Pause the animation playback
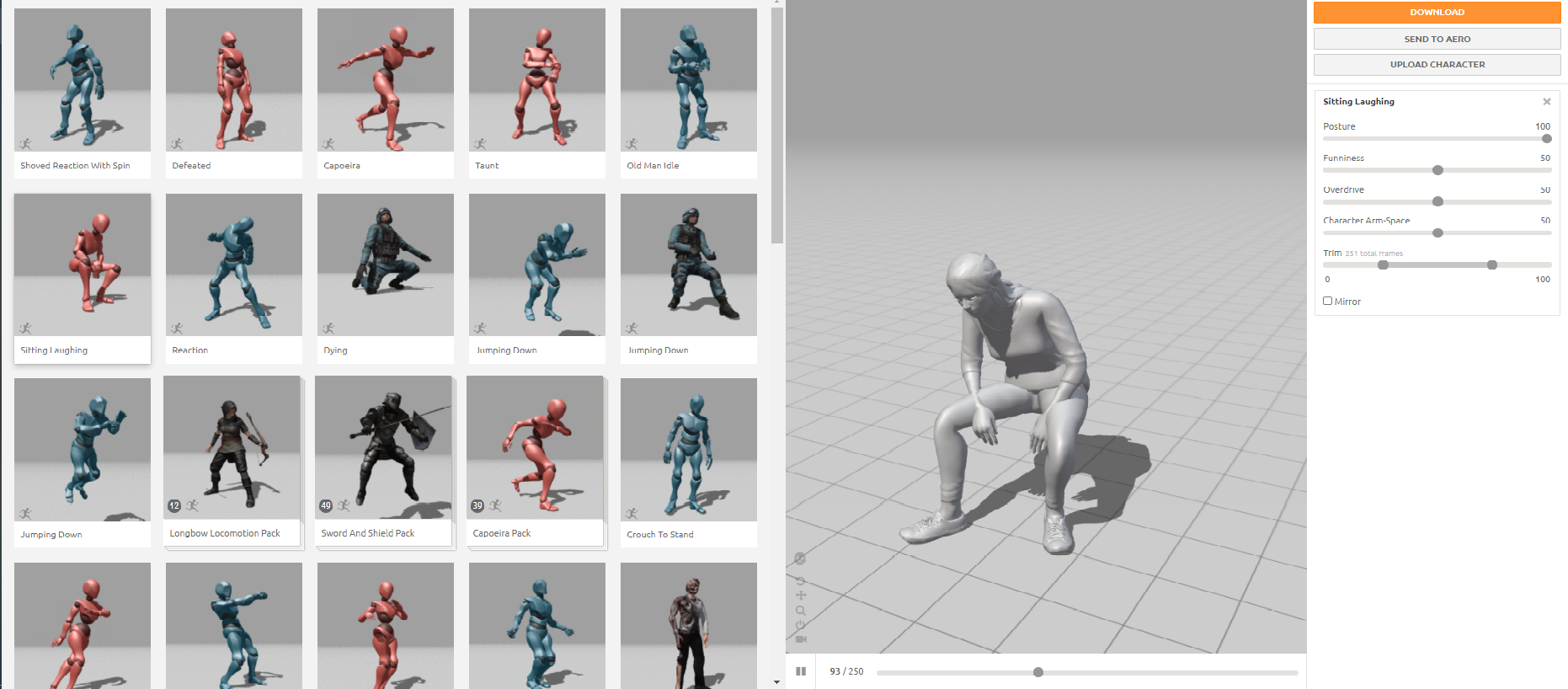This screenshot has height=689, width=1568. 801,671
